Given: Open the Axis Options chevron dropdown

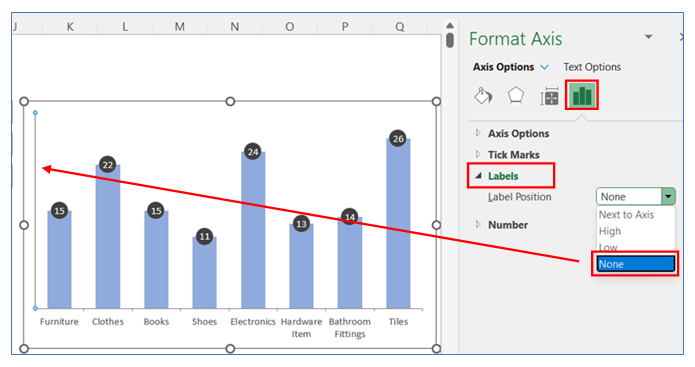Looking at the screenshot, I should (x=545, y=67).
